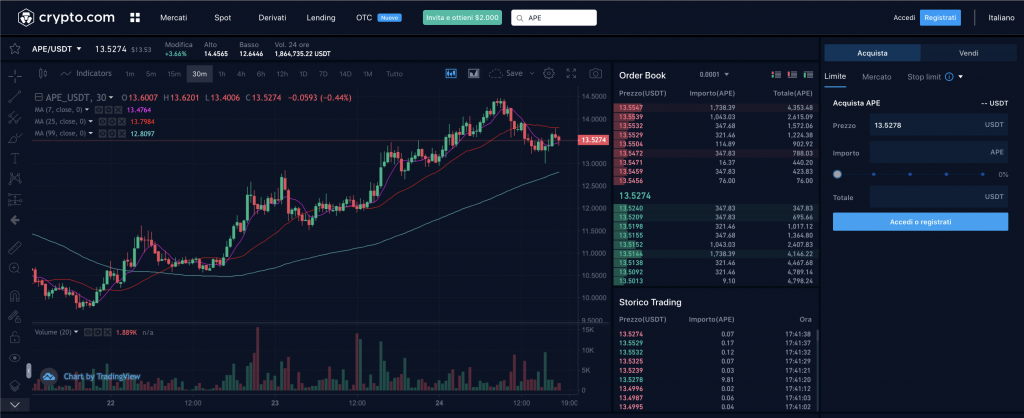Click the Accedi link
The height and width of the screenshot is (418, 1024).
(904, 18)
